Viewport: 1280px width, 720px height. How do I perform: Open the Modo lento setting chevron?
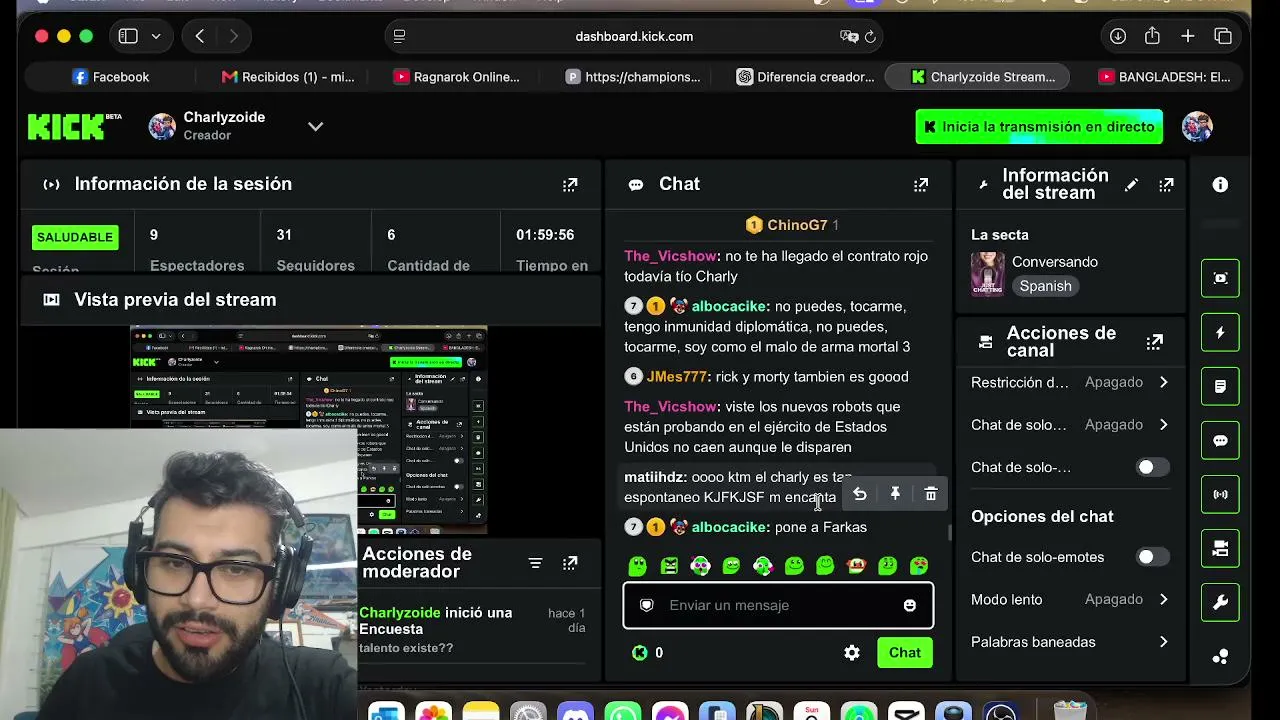point(1163,599)
